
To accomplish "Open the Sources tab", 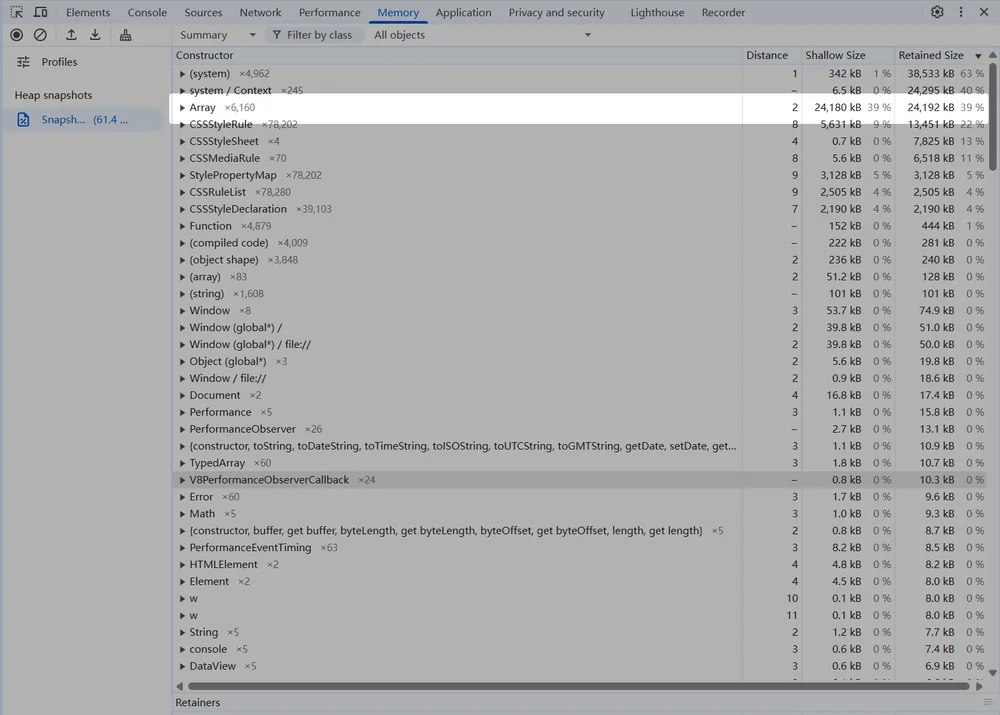I will tap(203, 12).
